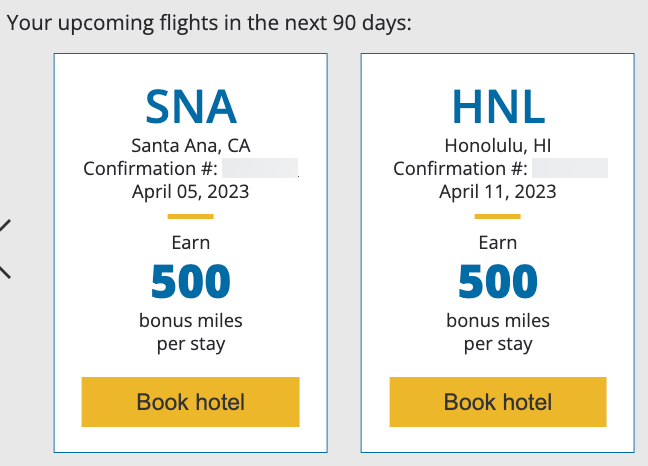Click the April 05, 2023 date

(191, 192)
